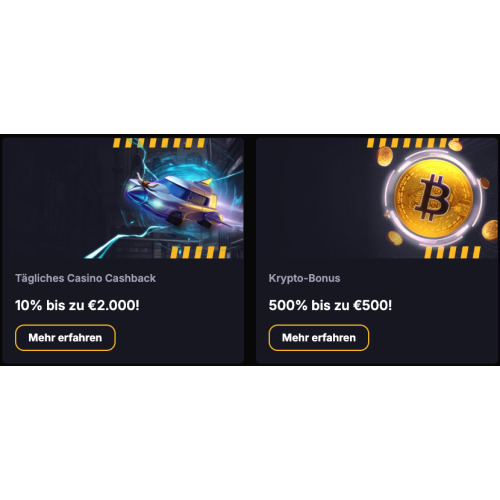
Task: Click yellow hazard stripes below the Bitcoin
Action: click(x=453, y=252)
